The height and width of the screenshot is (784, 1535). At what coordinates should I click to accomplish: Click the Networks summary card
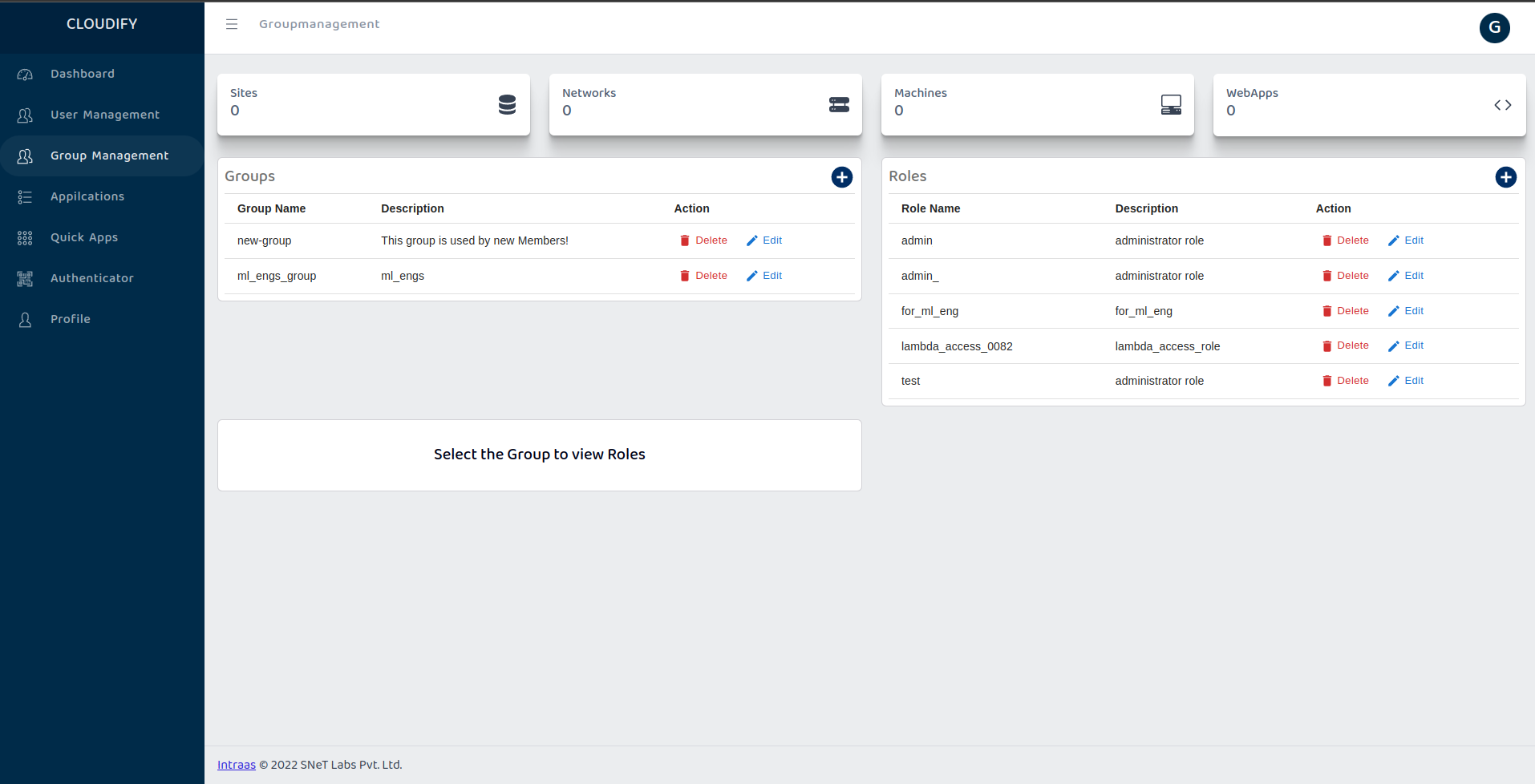click(706, 104)
